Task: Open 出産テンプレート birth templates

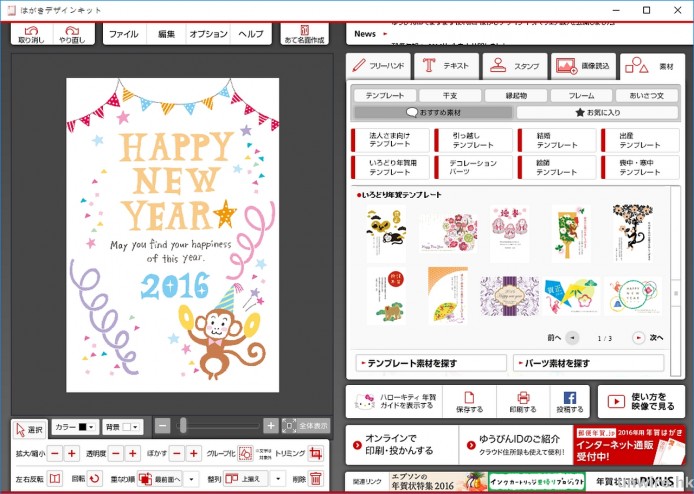Action: pyautogui.click(x=640, y=140)
